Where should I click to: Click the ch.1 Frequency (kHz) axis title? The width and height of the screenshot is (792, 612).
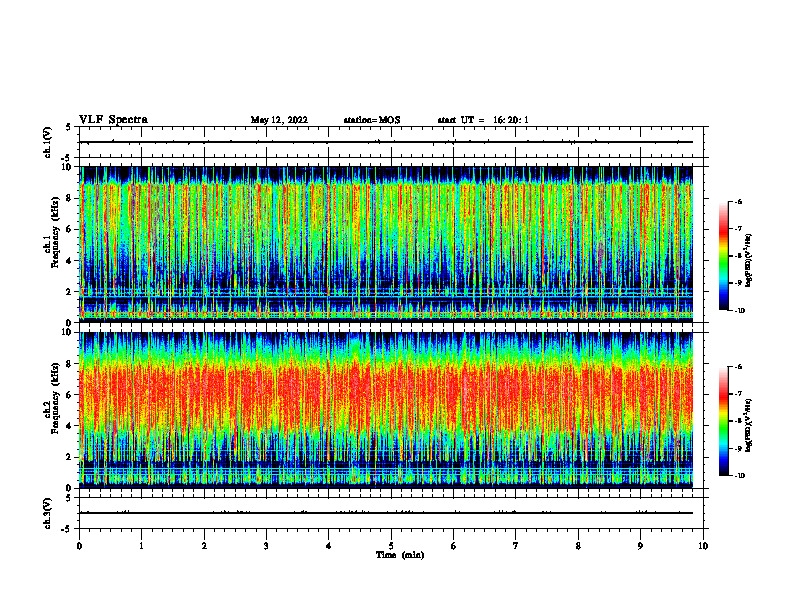(x=52, y=232)
